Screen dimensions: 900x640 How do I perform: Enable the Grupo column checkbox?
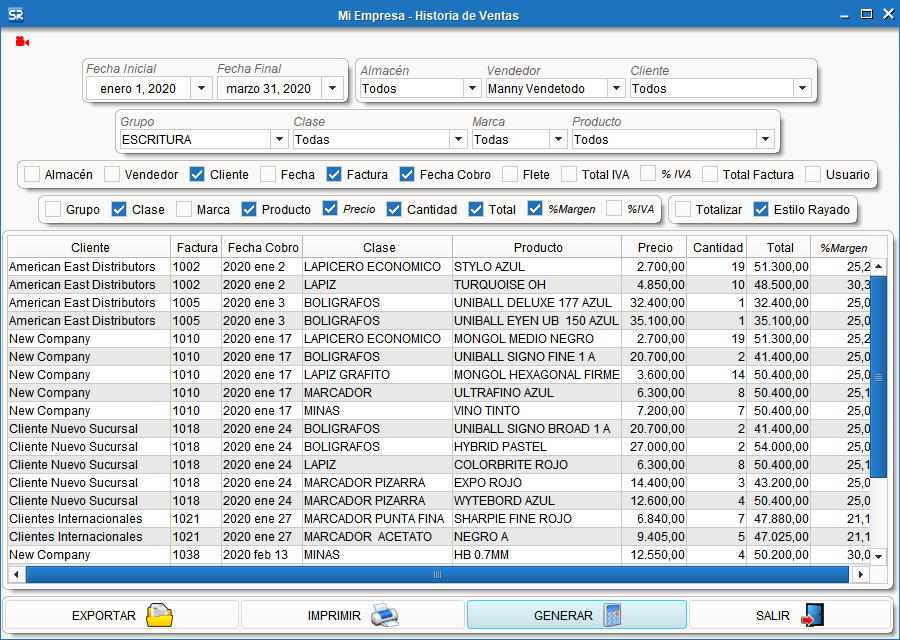coord(53,210)
